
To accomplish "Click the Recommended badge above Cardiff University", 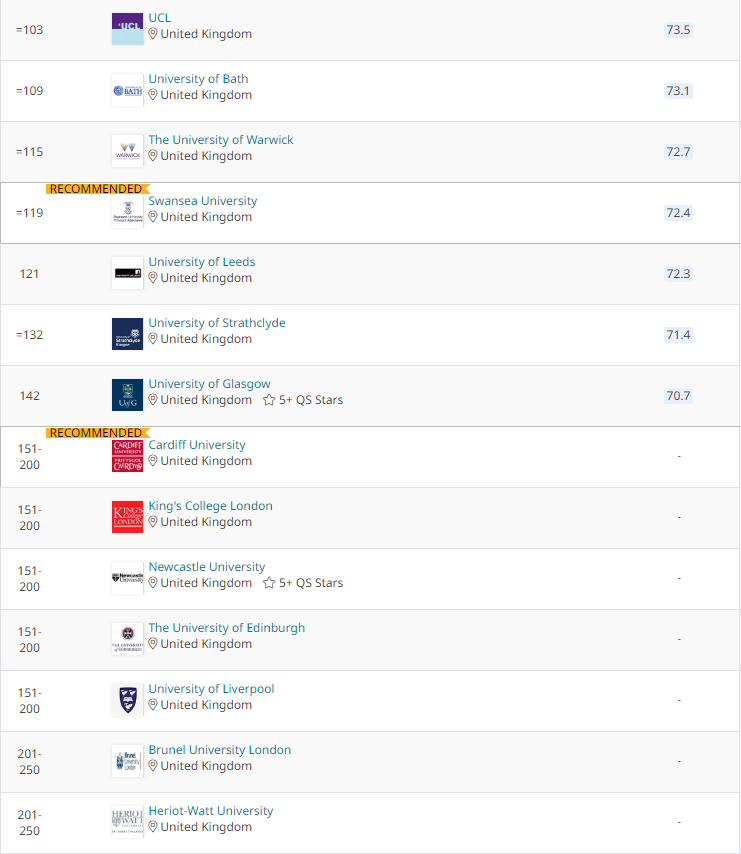I will pos(96,432).
